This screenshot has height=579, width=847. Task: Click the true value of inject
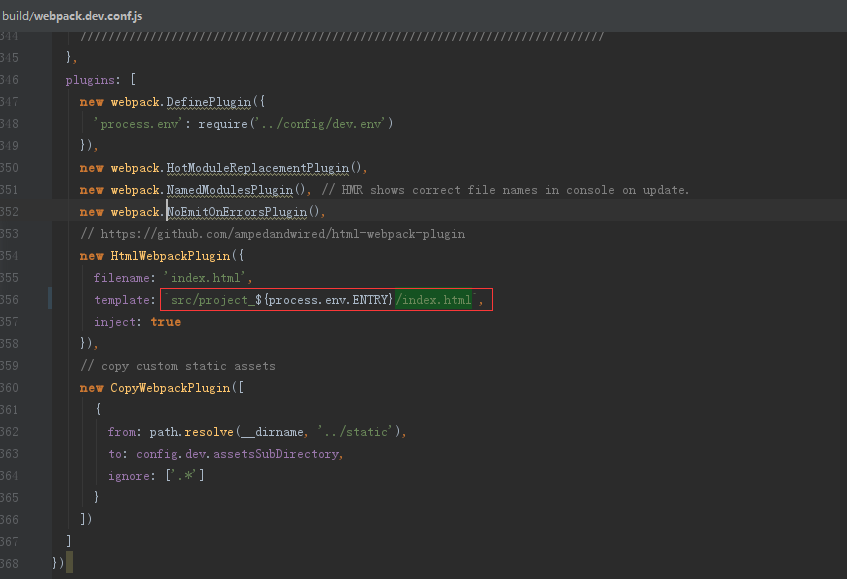[x=165, y=322]
